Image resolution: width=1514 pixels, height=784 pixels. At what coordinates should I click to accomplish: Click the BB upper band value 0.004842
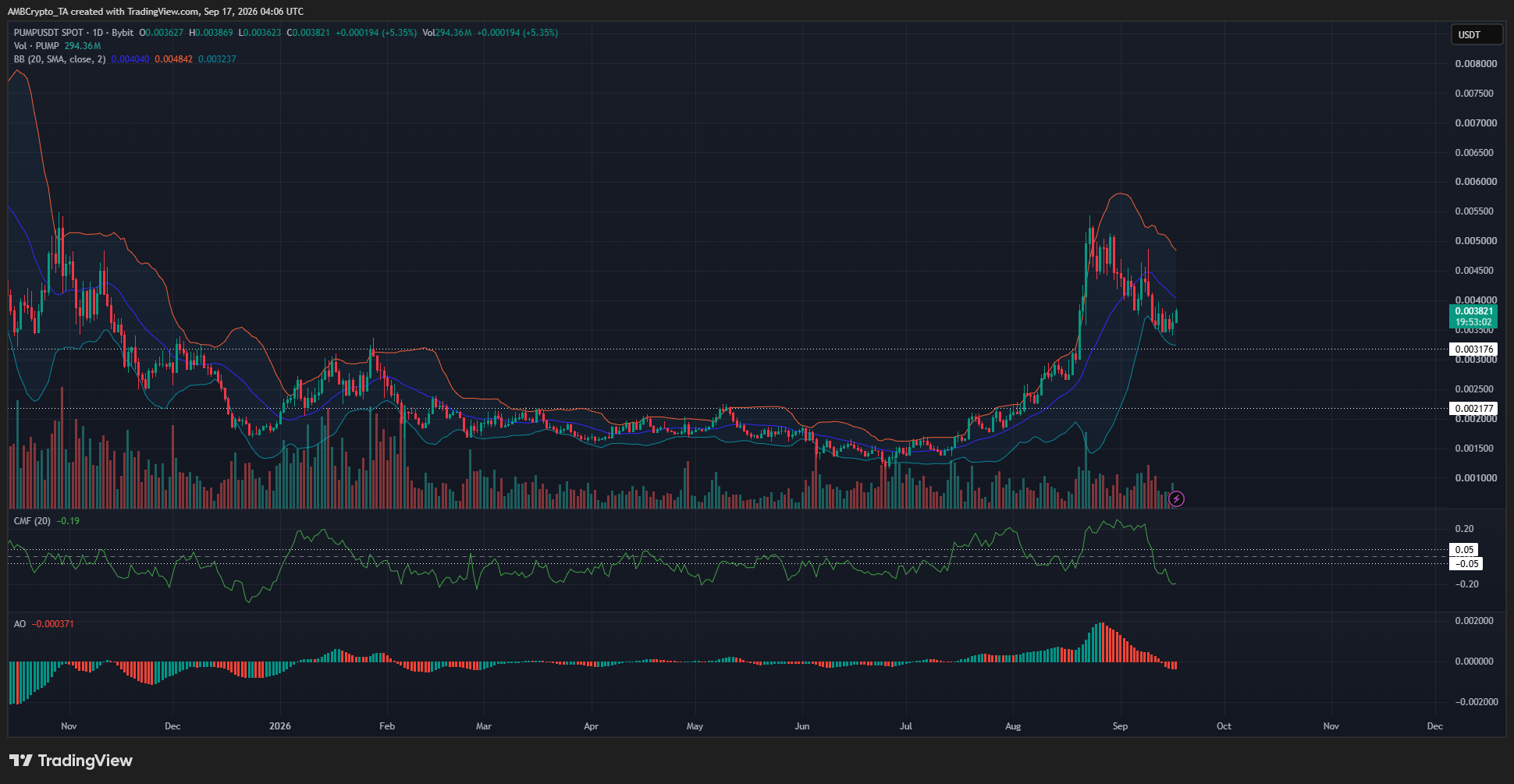(x=173, y=59)
